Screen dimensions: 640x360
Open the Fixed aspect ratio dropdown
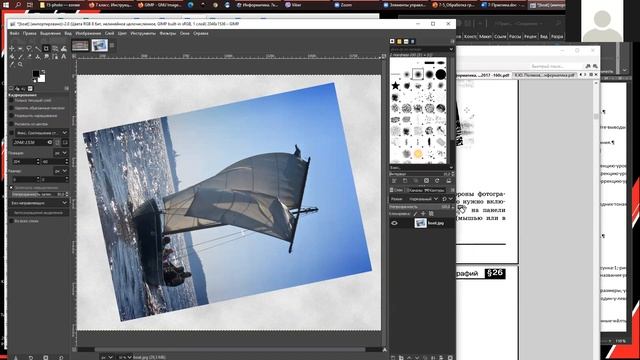[x=42, y=133]
